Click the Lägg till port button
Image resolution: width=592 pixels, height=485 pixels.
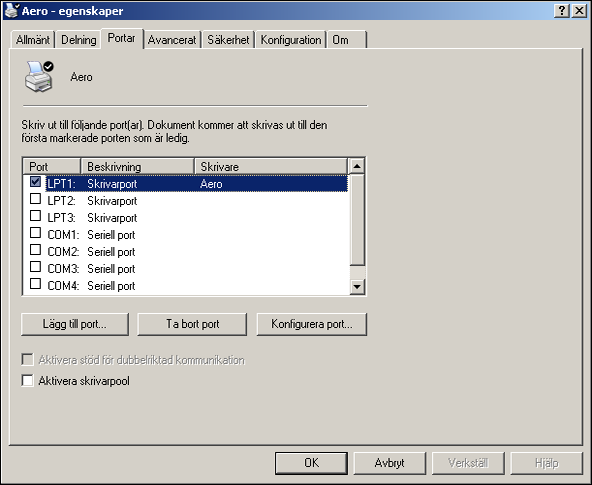(x=75, y=324)
